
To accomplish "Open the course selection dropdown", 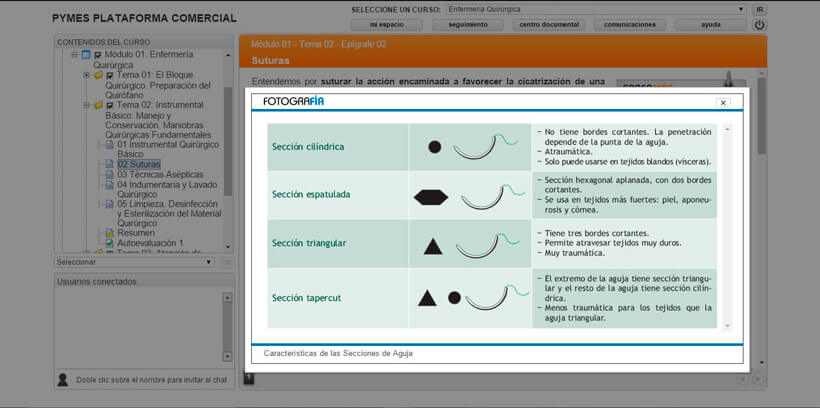I will (x=596, y=9).
